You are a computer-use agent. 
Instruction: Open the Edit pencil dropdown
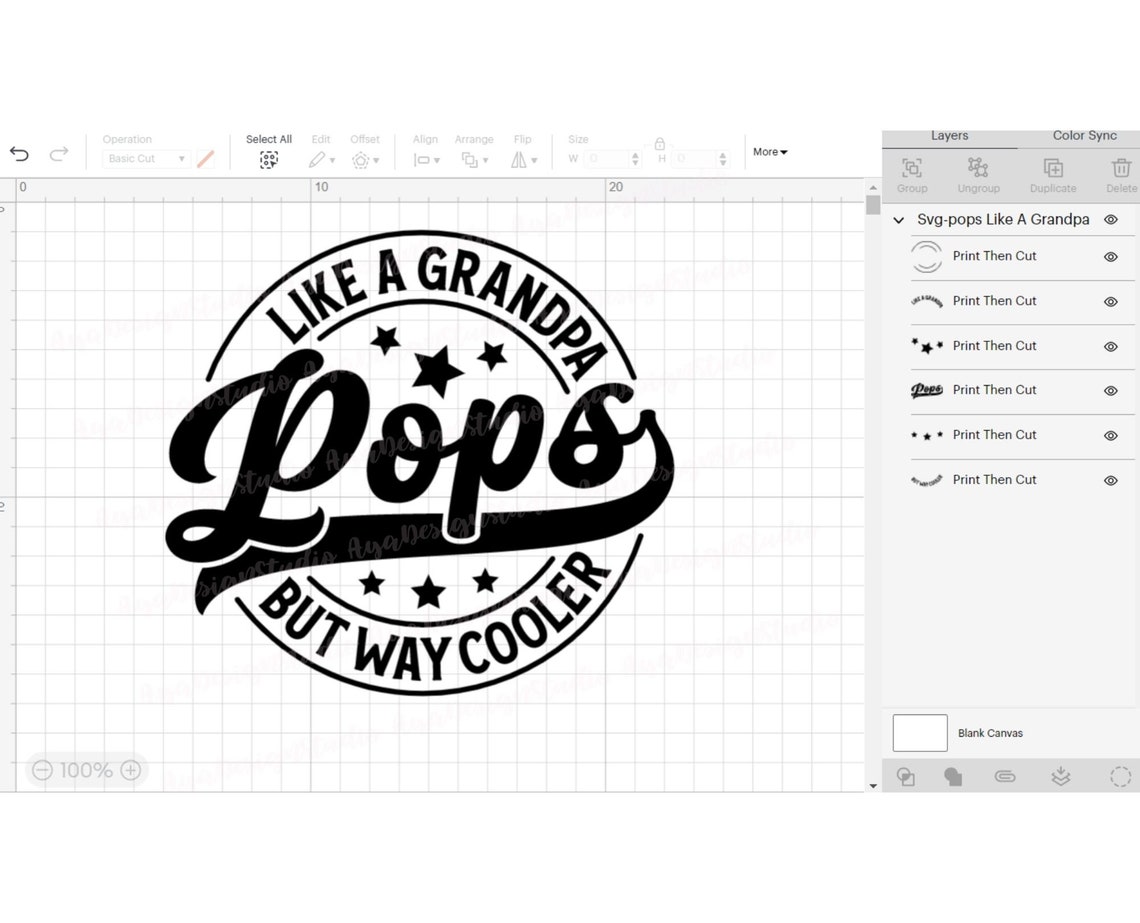coord(321,160)
